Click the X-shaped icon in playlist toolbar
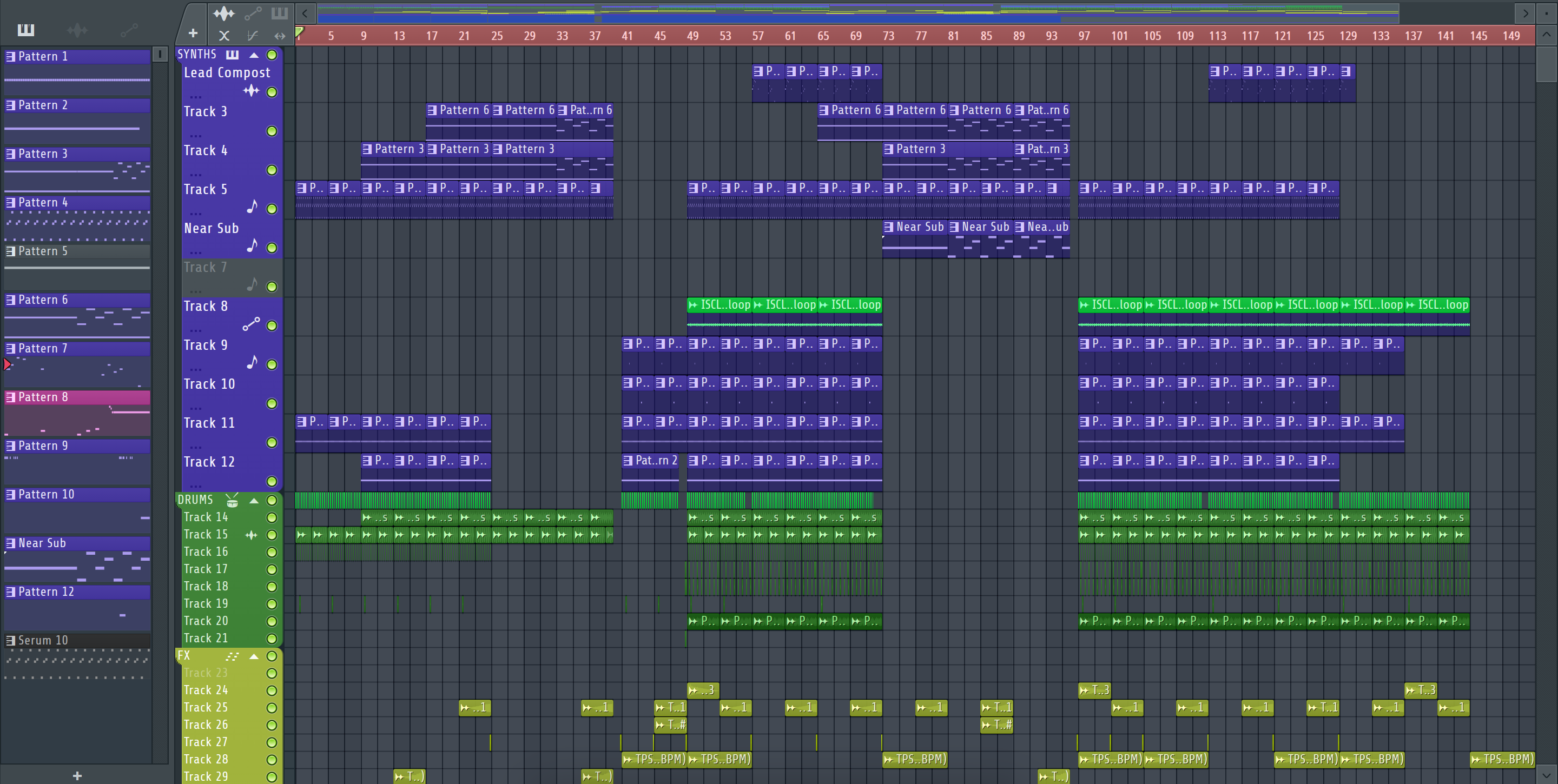 click(x=224, y=36)
